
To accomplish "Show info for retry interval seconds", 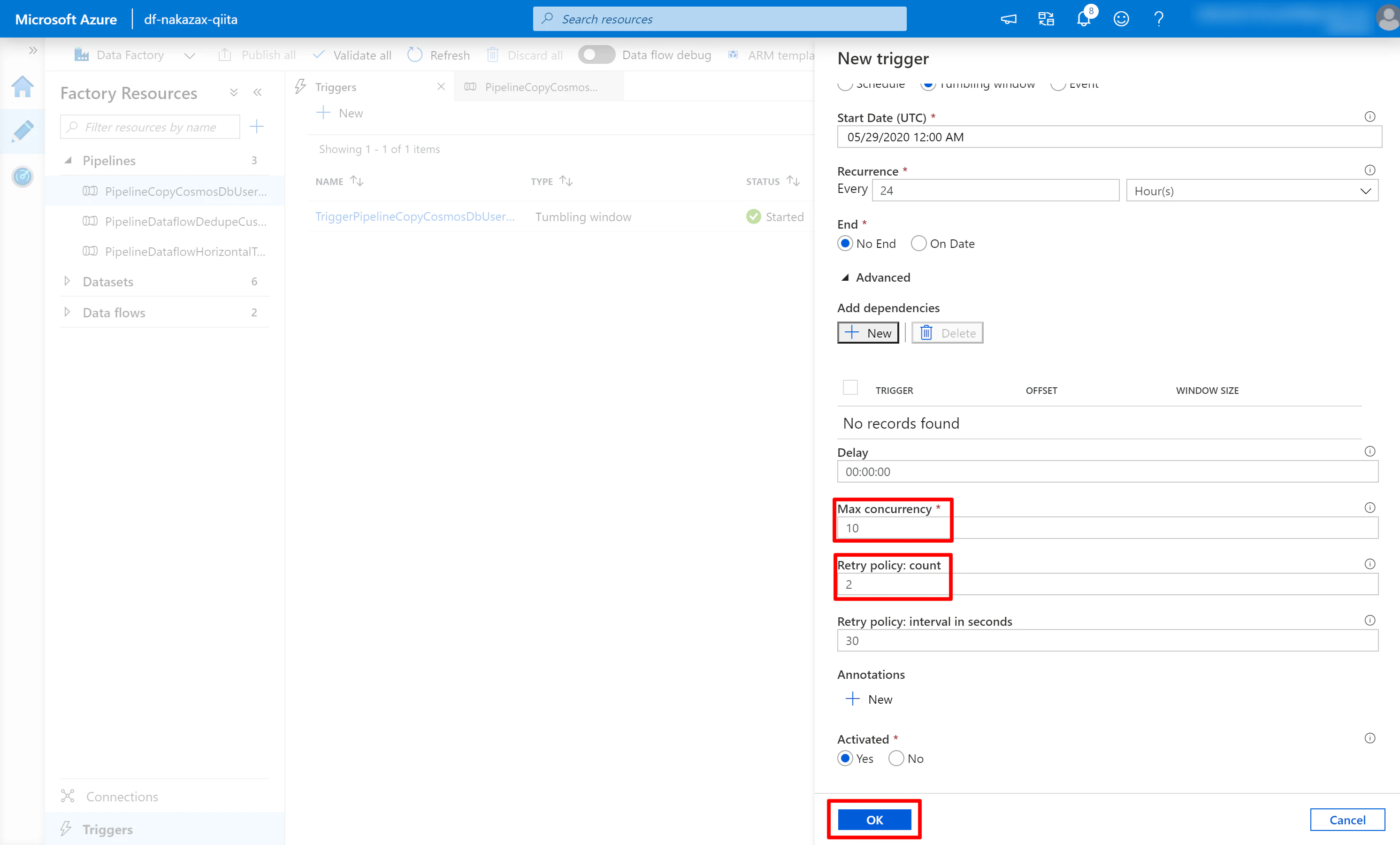I will [x=1370, y=620].
